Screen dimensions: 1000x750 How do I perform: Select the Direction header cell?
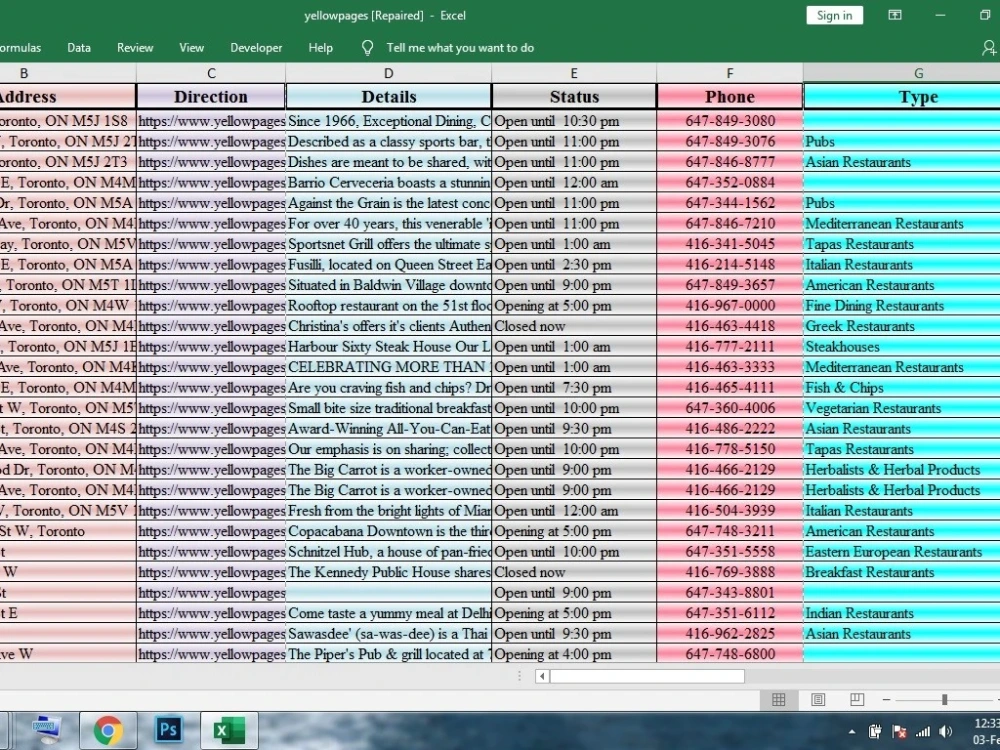tap(211, 96)
